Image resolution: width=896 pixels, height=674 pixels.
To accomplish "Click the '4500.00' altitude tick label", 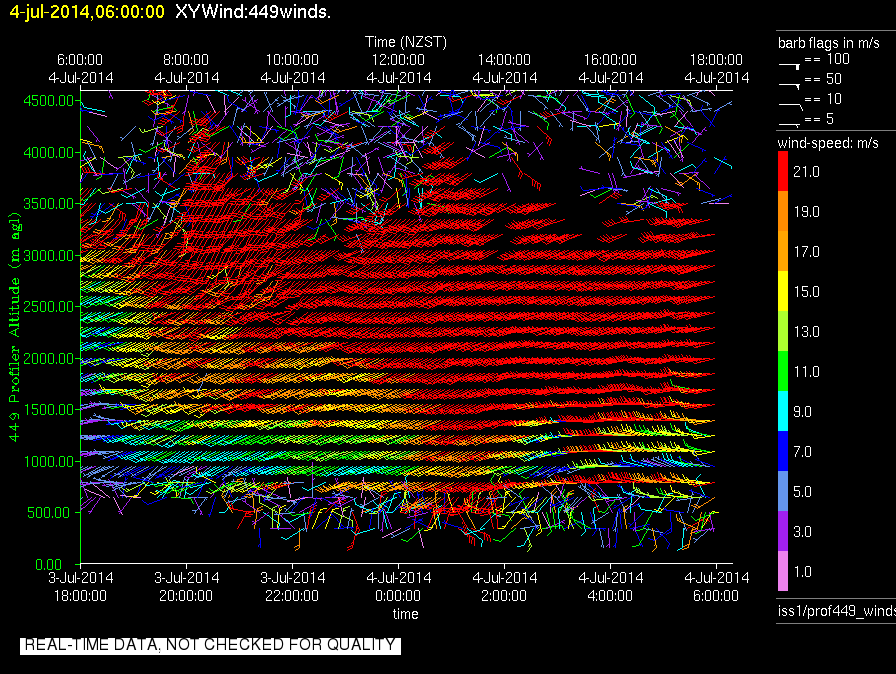I will click(x=49, y=101).
